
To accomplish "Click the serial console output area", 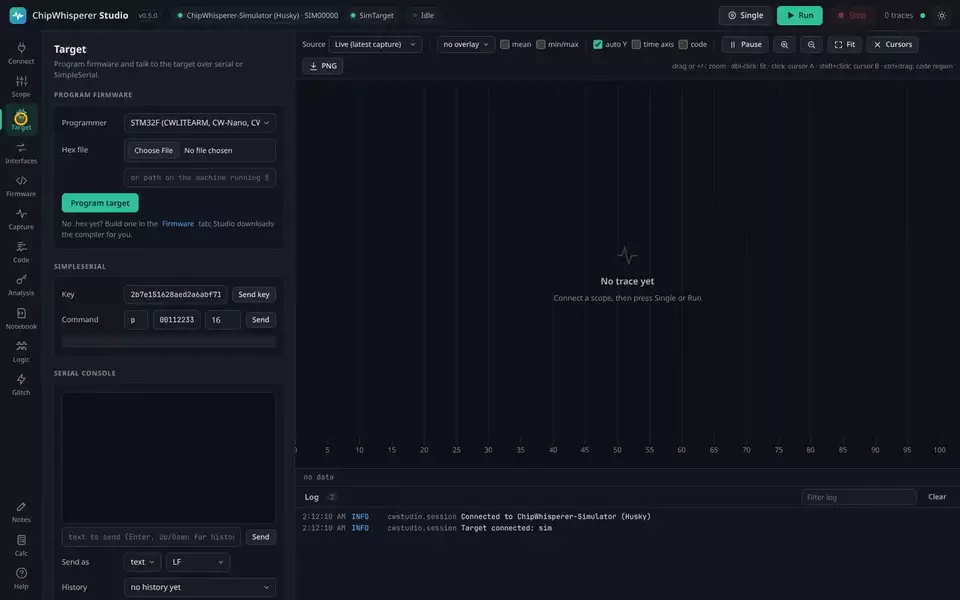I will pyautogui.click(x=168, y=458).
